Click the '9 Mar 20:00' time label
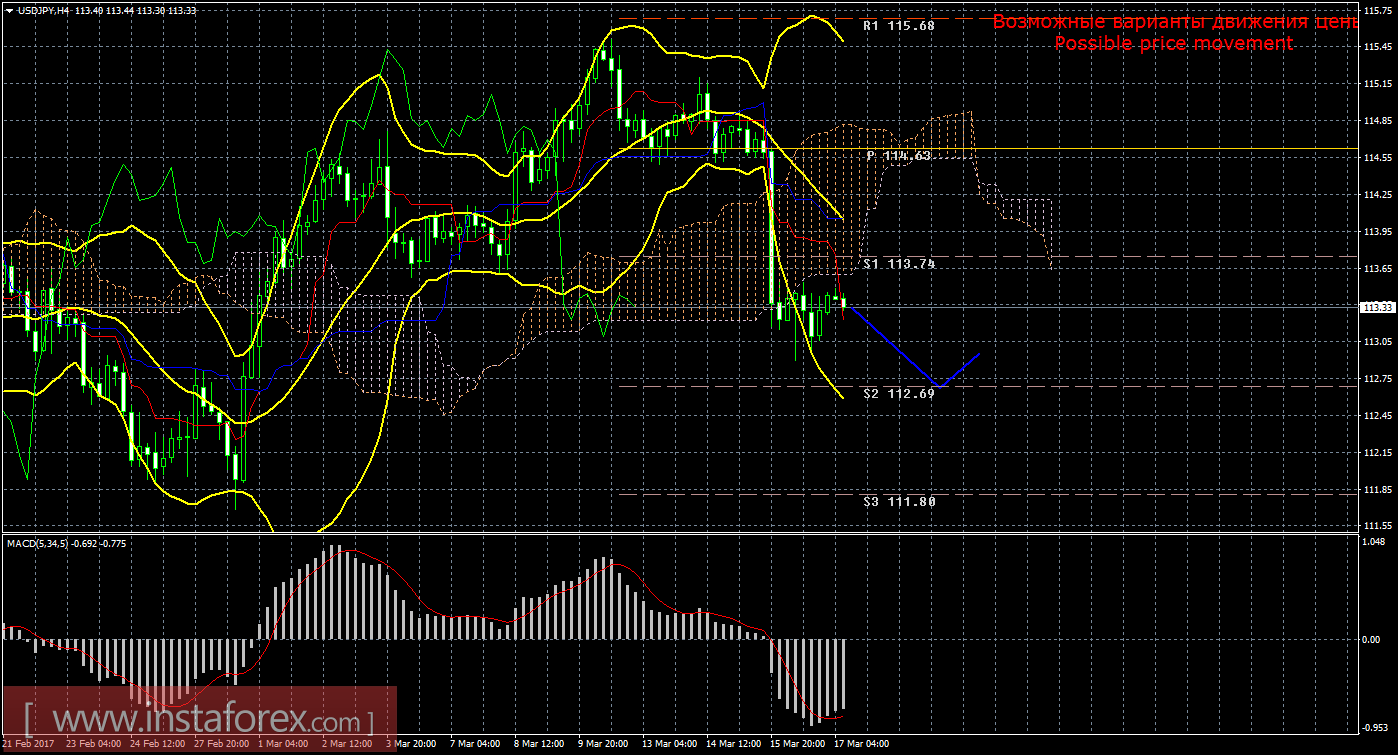Screen dimensions: 1398x755 (x=602, y=745)
